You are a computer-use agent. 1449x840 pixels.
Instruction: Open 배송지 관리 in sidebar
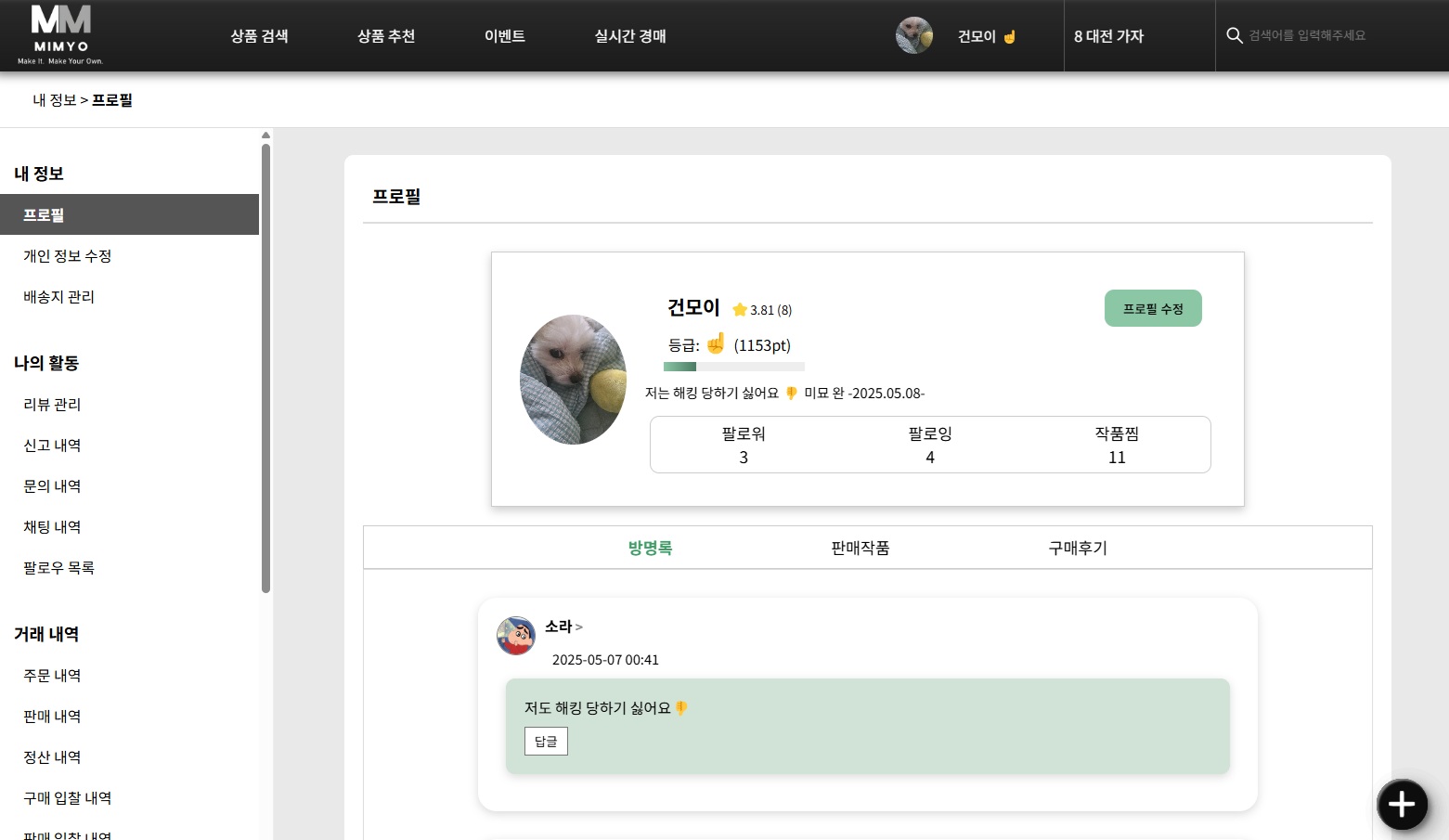(129, 296)
